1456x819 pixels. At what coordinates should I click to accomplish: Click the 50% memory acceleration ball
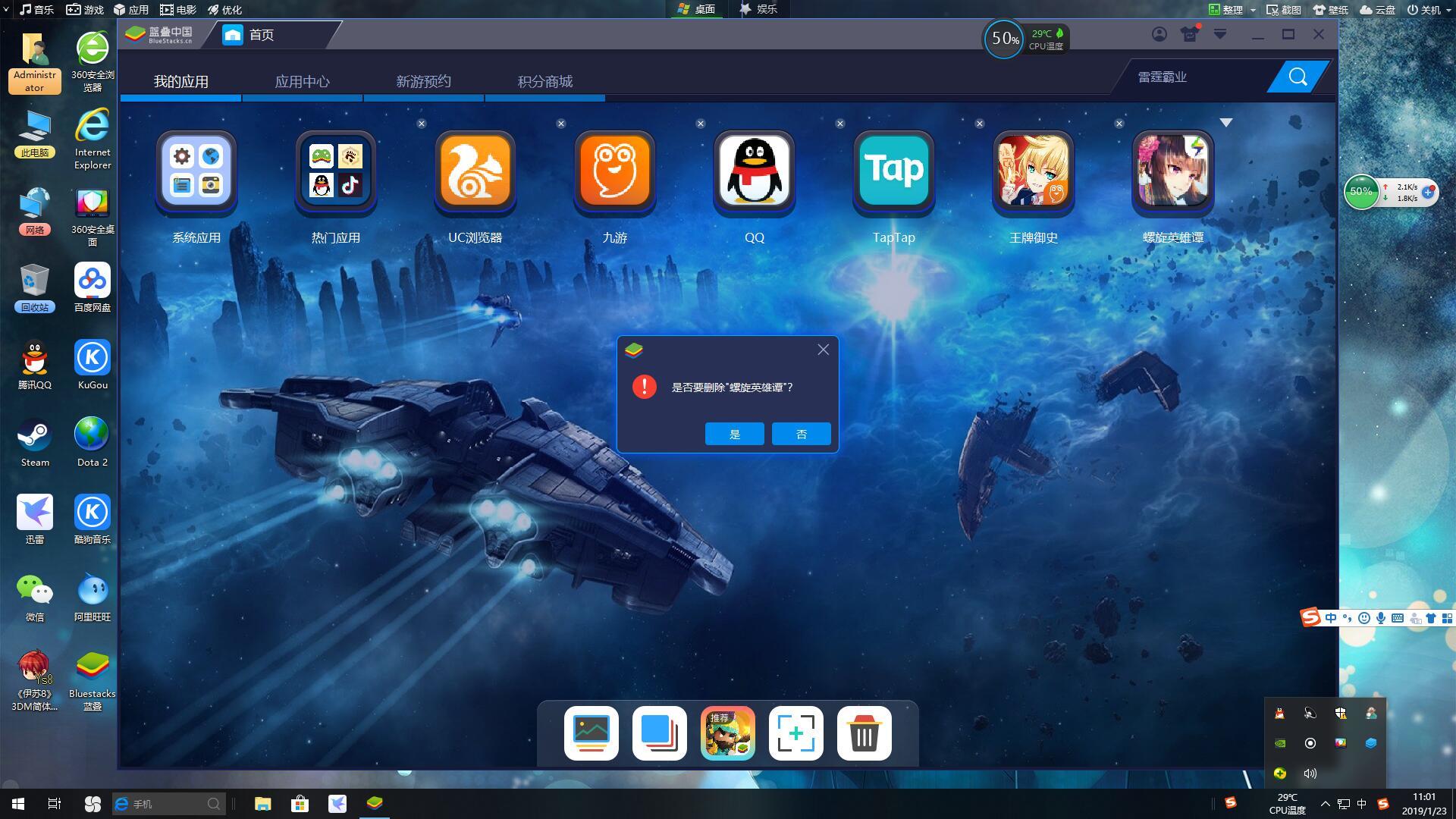(1361, 192)
